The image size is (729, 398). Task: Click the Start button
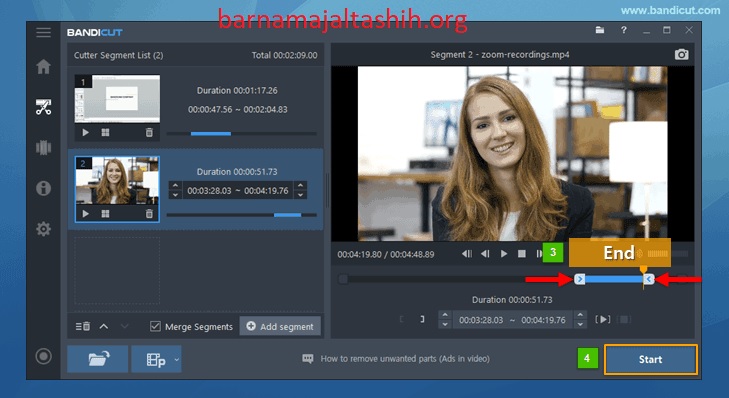(650, 359)
